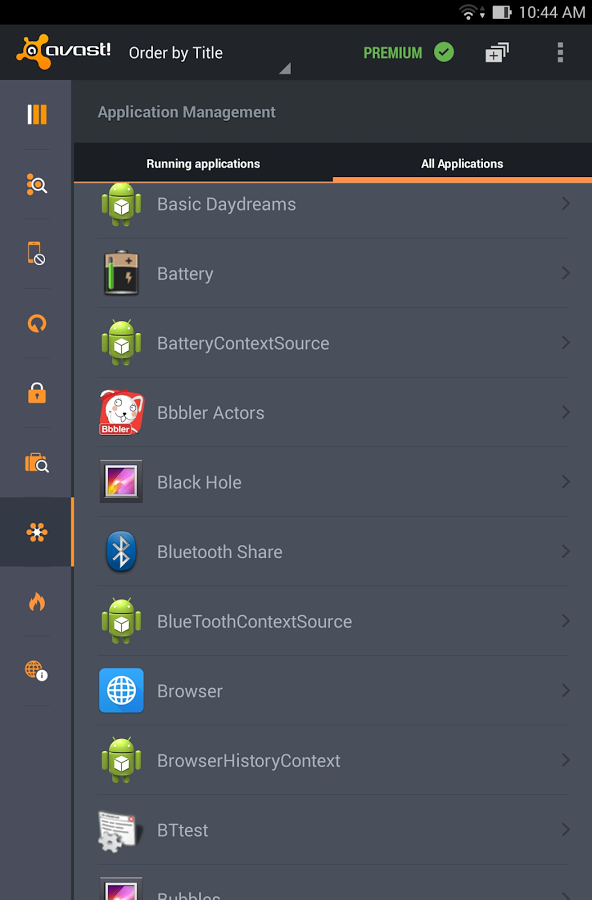Viewport: 592px width, 900px height.
Task: Tap the Bbbler Actors app thumbnail
Action: 121,412
